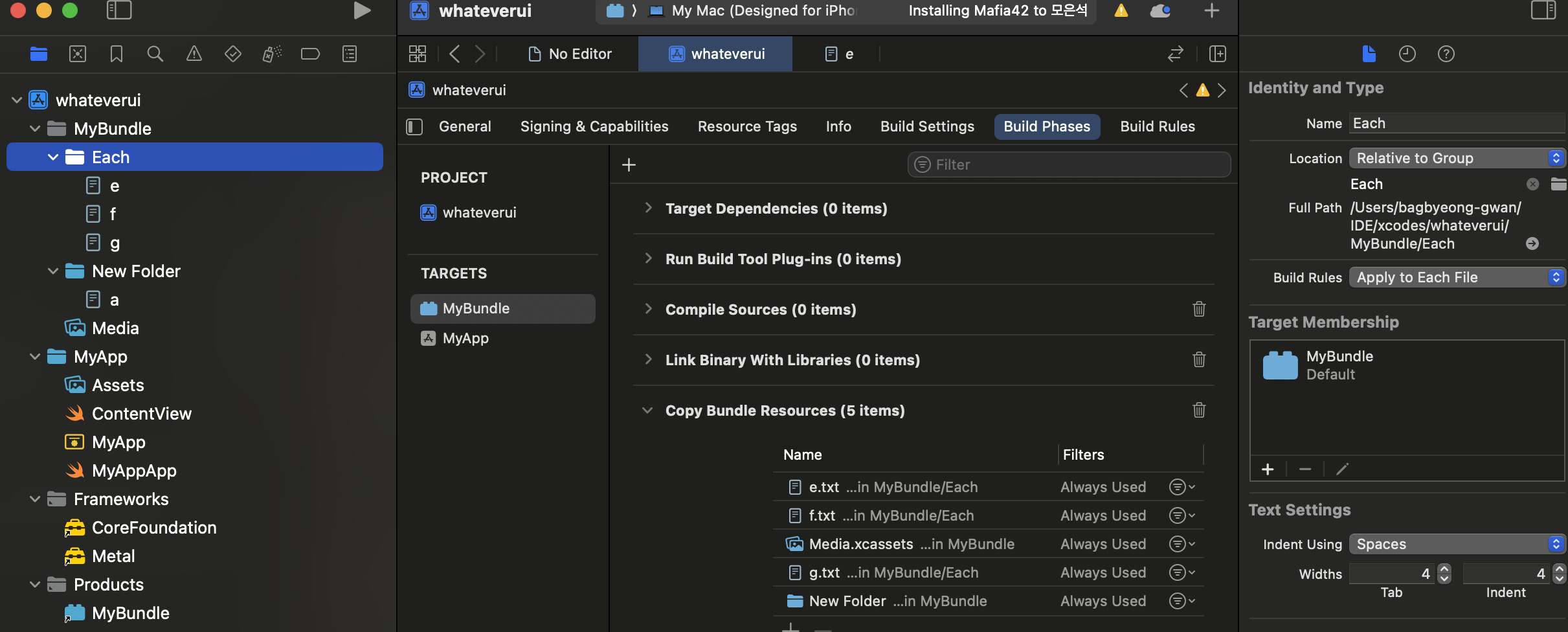Toggle editor review swap arrows icon

(1176, 54)
